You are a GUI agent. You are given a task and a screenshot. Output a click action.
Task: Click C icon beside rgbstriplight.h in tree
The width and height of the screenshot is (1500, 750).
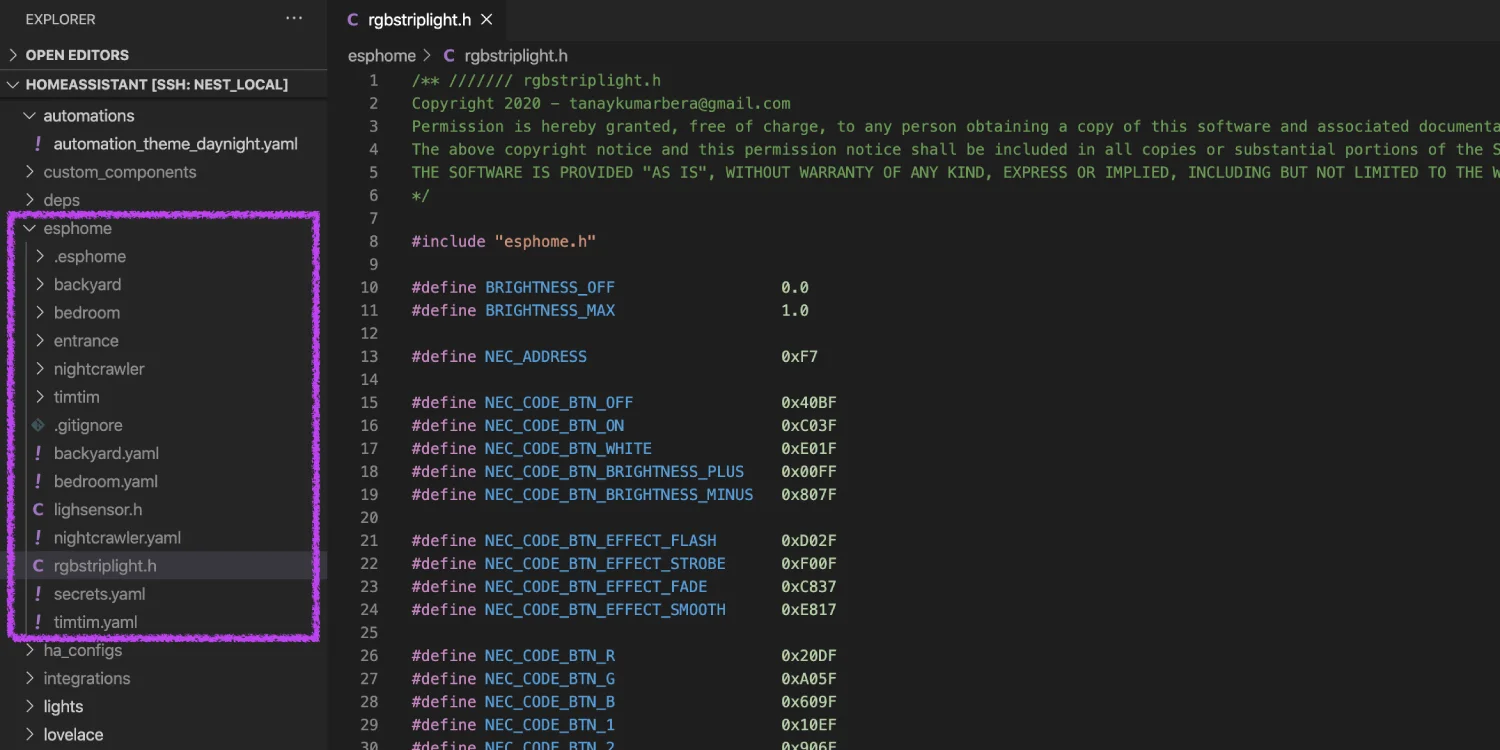38,566
